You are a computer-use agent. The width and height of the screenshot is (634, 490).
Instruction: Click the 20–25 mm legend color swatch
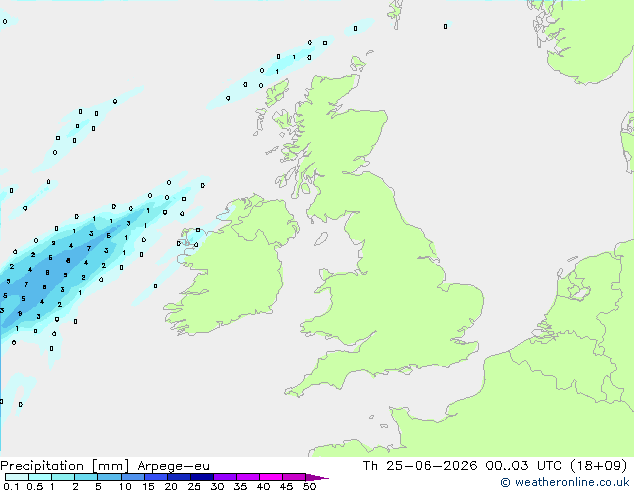pos(179,477)
